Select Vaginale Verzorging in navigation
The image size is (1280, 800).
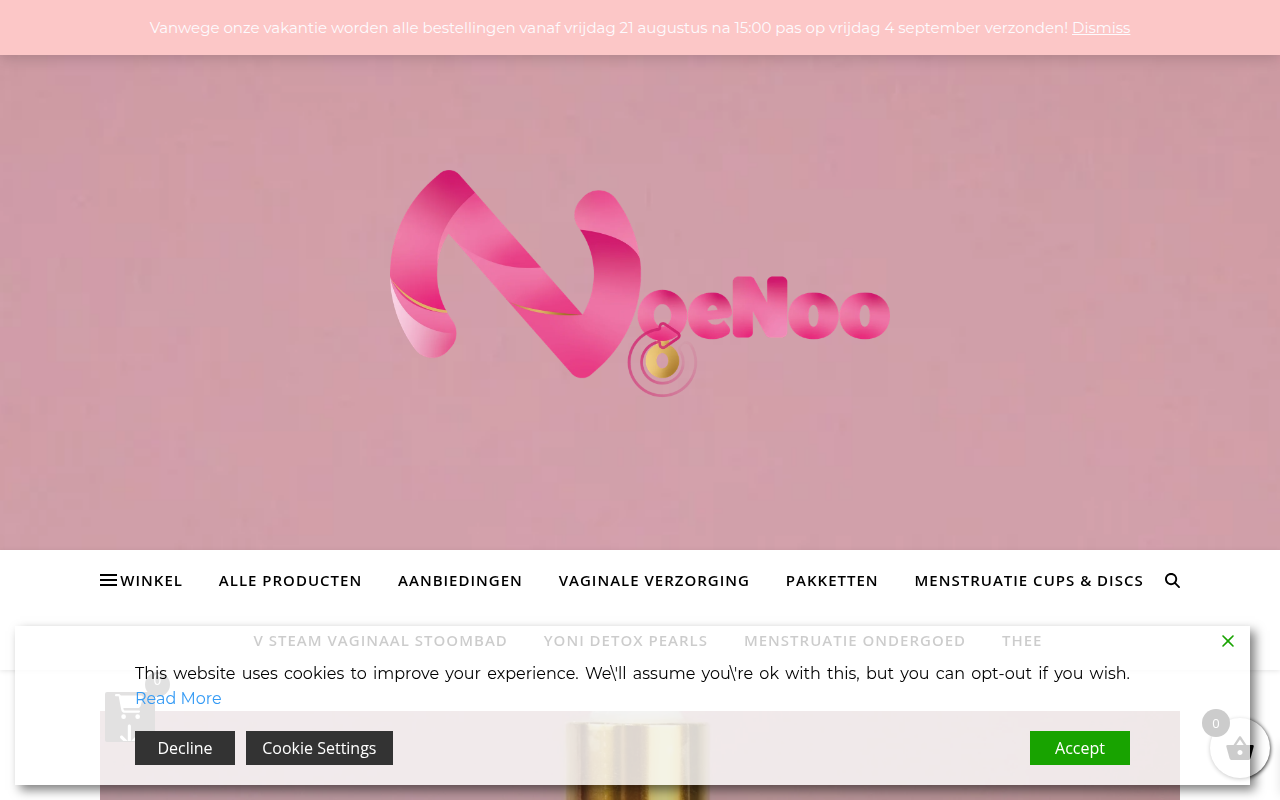click(654, 580)
